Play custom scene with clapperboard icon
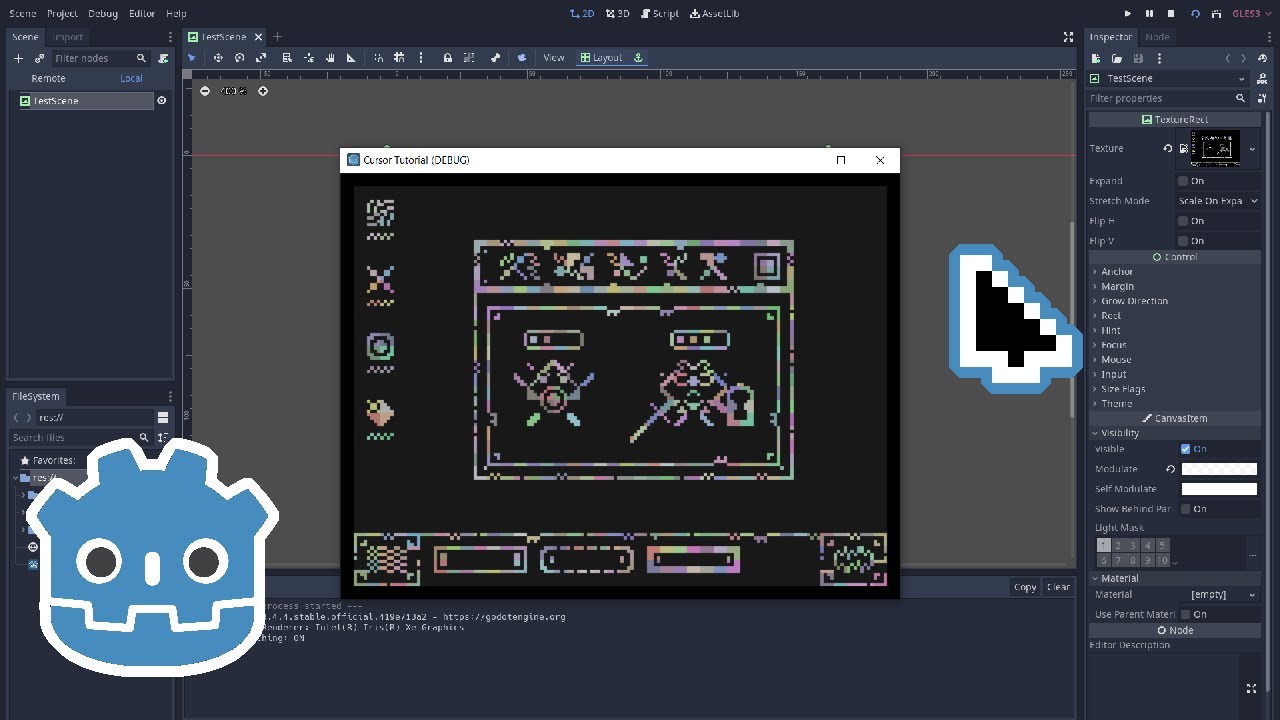The image size is (1280, 720). point(1216,14)
